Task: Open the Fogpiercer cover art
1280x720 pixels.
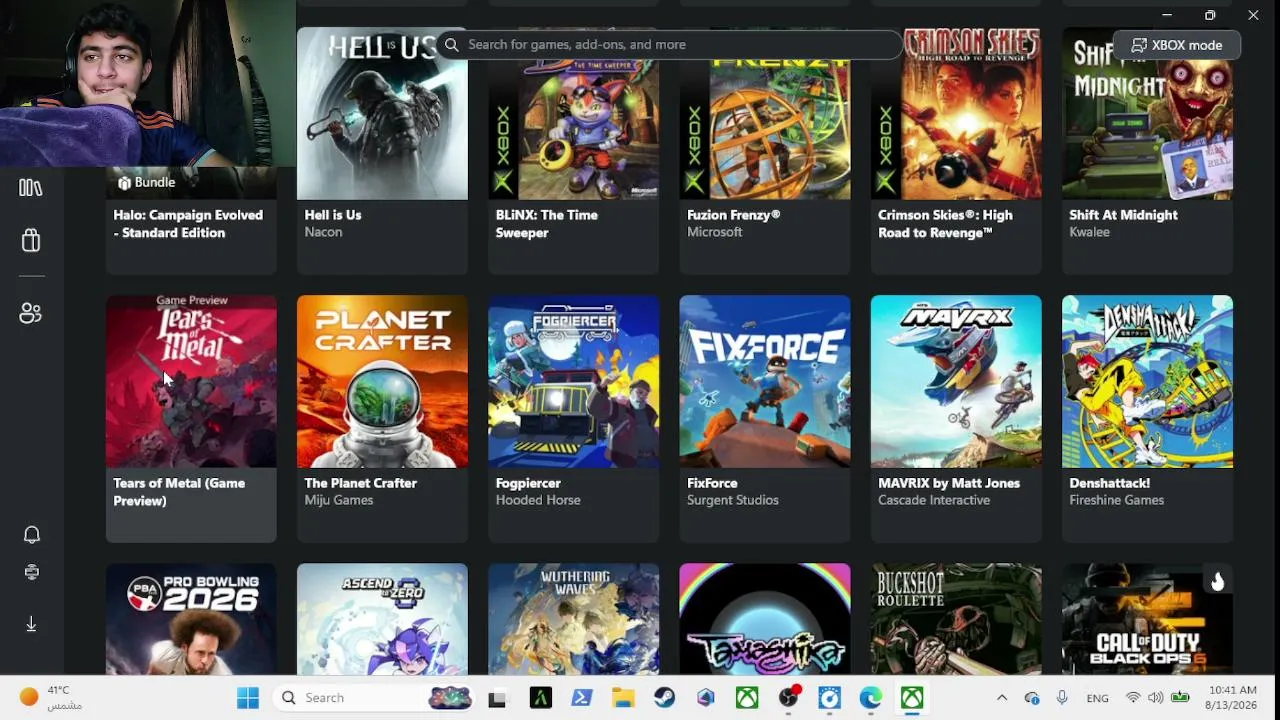Action: [x=574, y=381]
